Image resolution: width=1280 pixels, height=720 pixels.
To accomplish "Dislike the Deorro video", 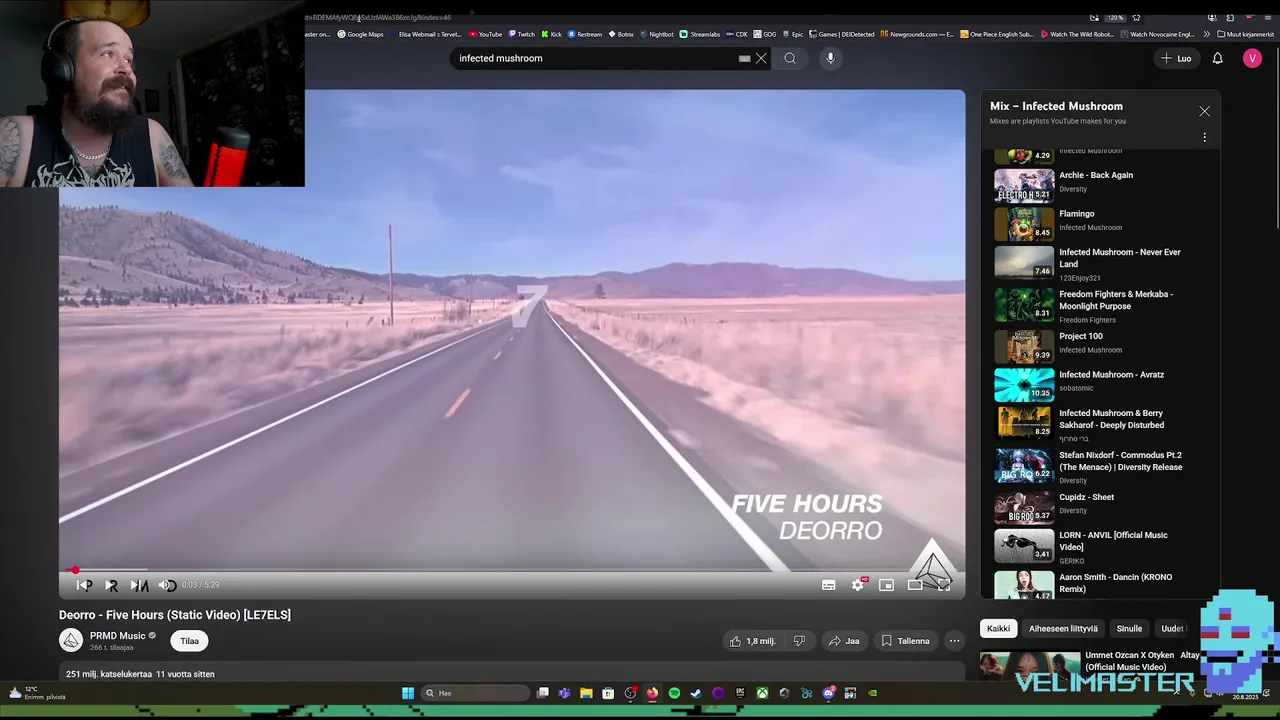I will click(x=798, y=641).
